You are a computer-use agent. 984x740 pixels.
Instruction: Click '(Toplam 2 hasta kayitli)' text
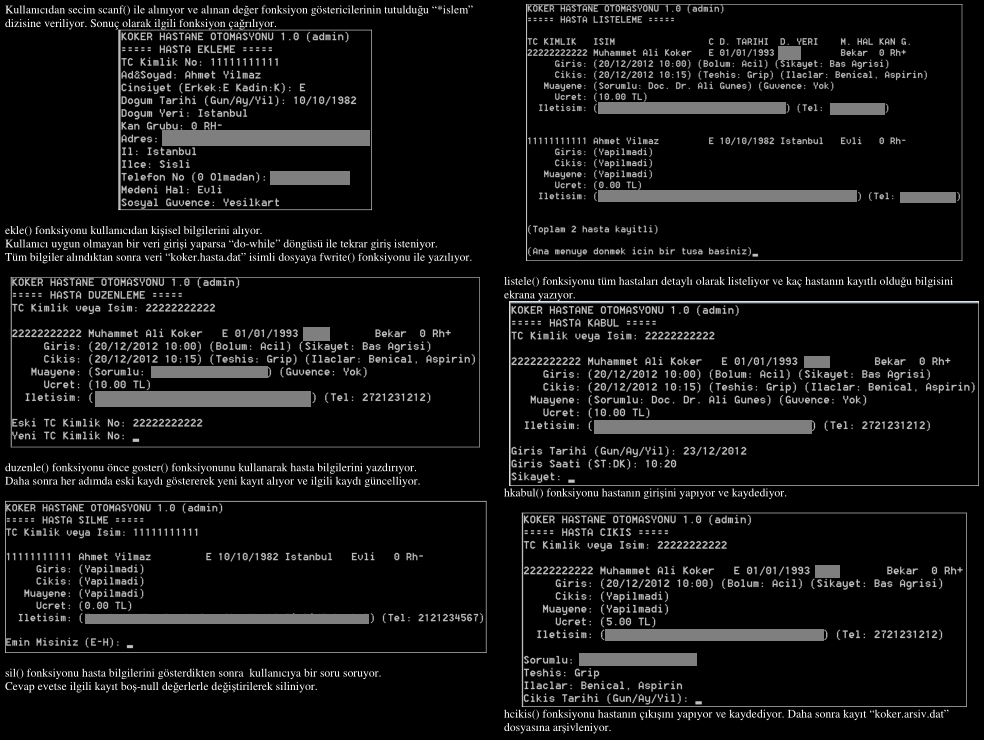(x=593, y=230)
